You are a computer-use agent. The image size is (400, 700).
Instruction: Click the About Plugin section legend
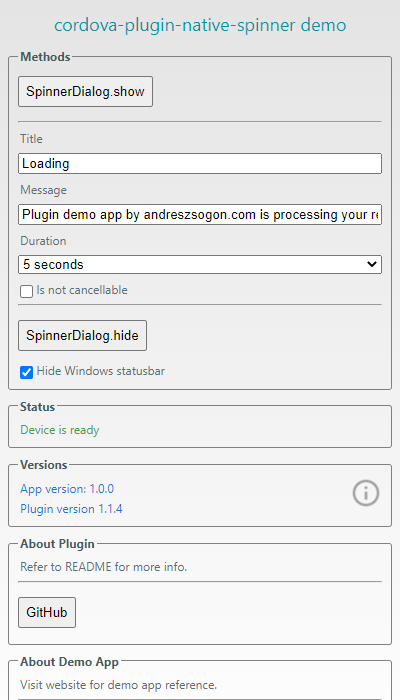coord(58,544)
